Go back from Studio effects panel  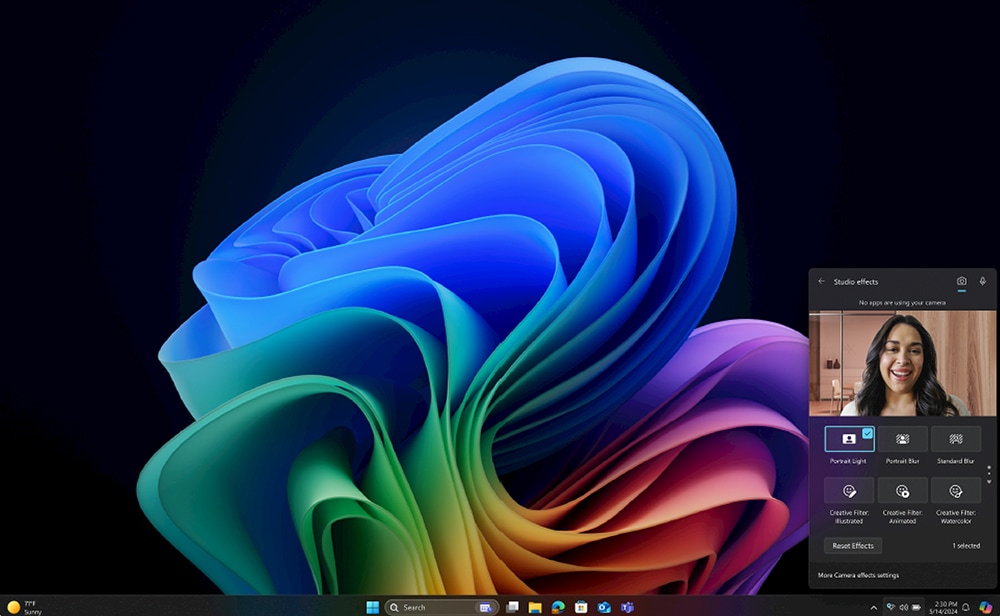[x=821, y=281]
